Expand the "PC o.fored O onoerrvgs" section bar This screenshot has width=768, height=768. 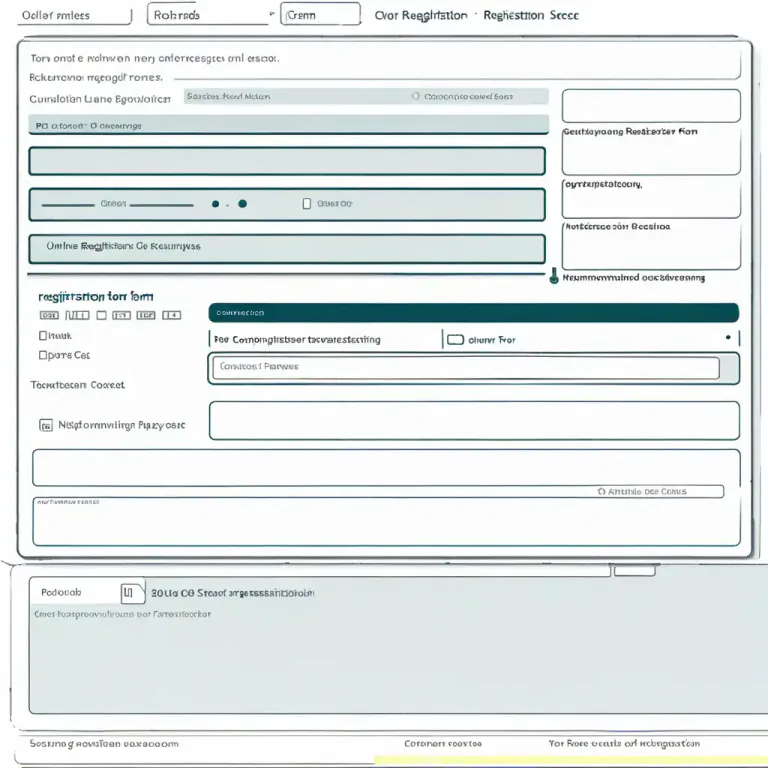coord(288,125)
